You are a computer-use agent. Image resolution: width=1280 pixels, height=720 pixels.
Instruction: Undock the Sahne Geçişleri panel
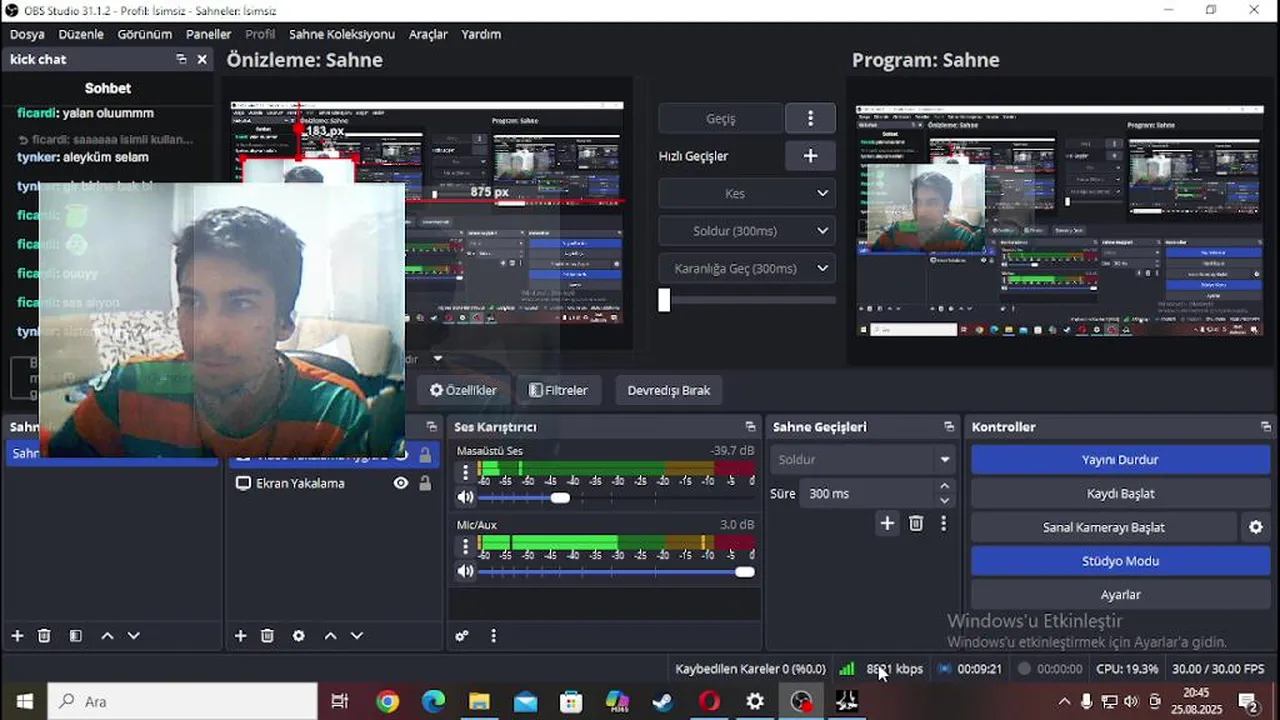pos(948,427)
